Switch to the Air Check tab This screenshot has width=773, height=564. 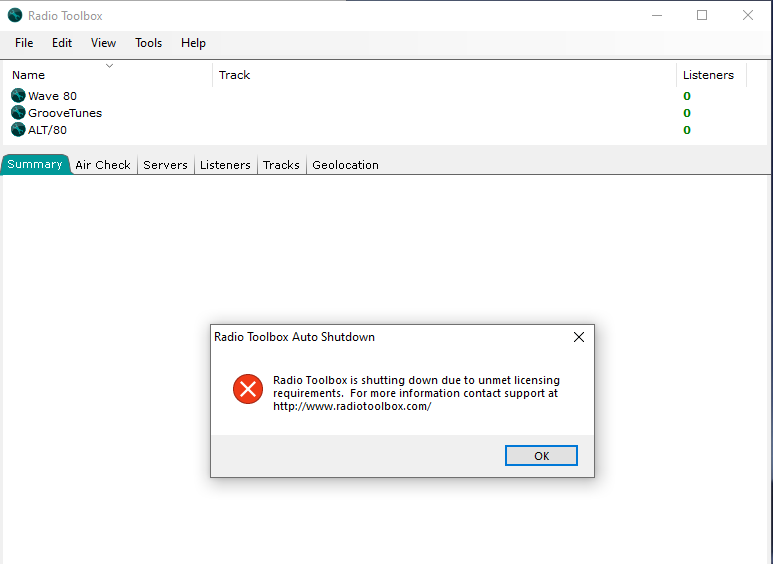coord(103,165)
